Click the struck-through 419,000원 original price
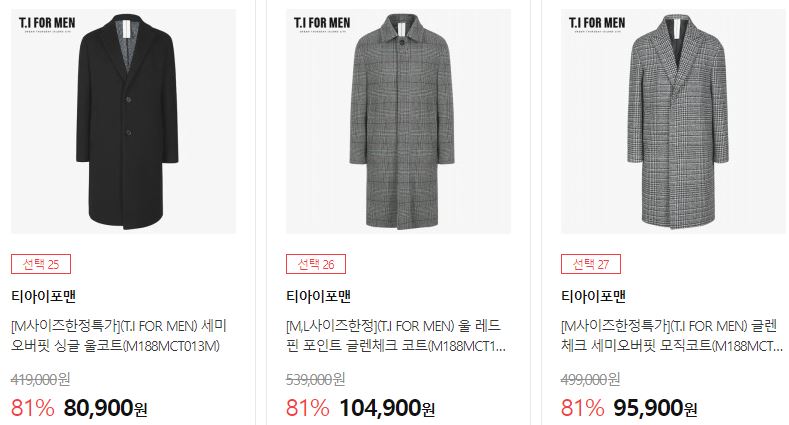The width and height of the screenshot is (789, 425). (40, 379)
